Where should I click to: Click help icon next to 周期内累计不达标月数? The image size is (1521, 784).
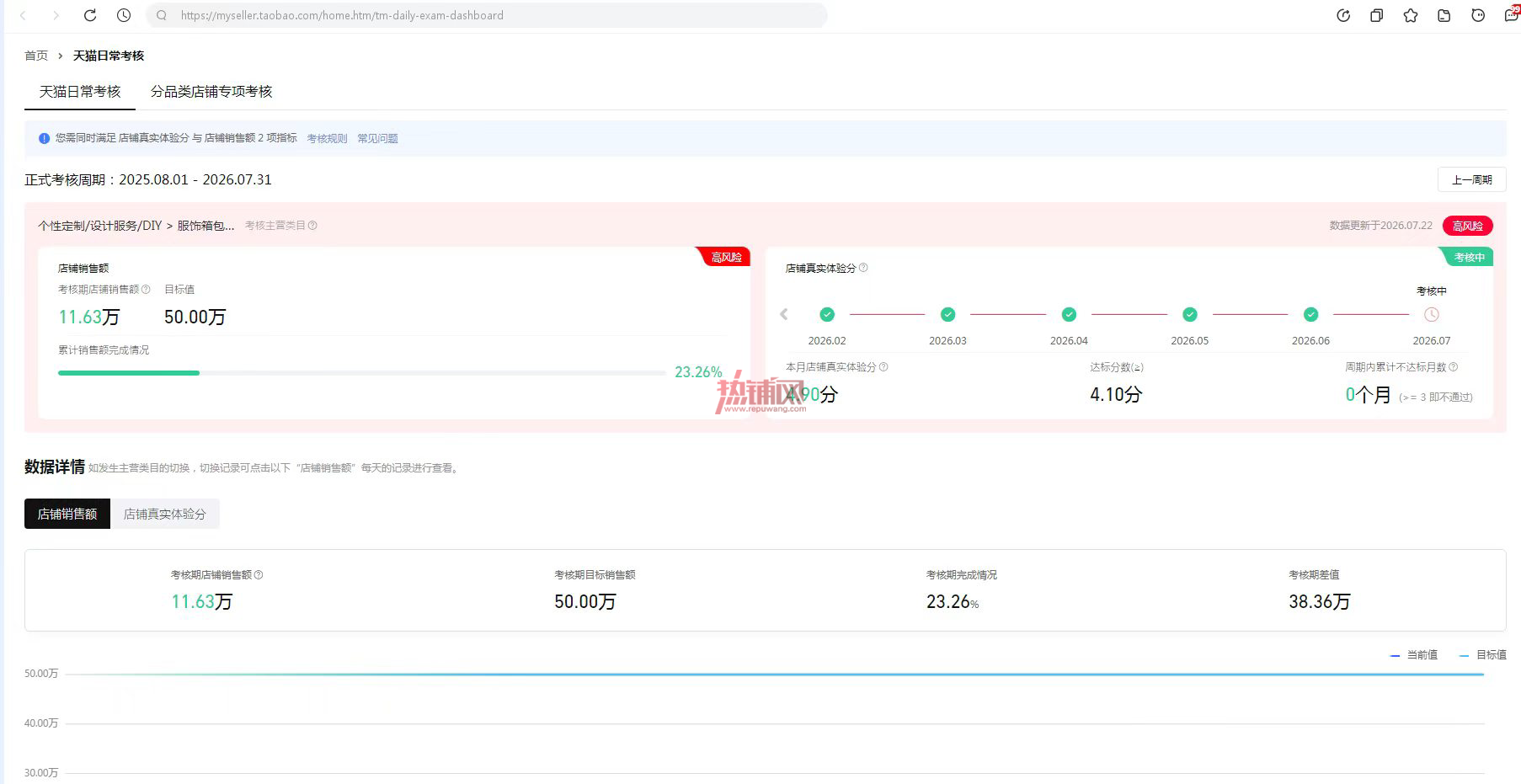click(x=1454, y=367)
